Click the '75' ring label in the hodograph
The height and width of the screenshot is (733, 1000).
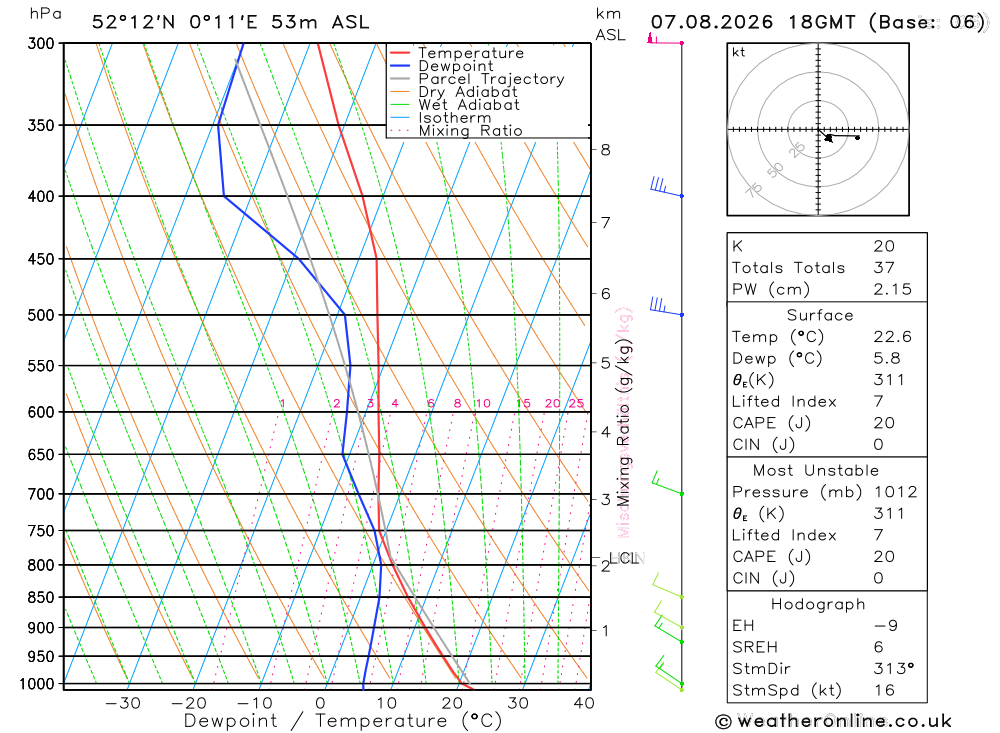[754, 189]
